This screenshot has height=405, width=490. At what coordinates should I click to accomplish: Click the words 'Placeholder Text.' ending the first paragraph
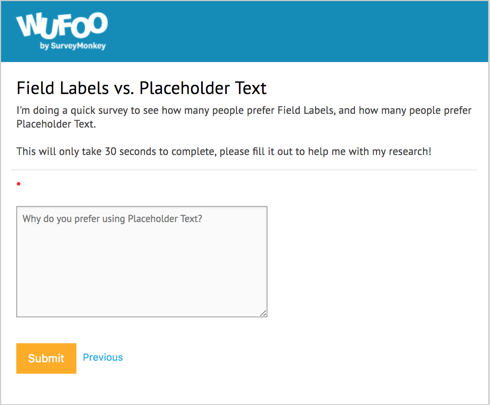point(56,124)
